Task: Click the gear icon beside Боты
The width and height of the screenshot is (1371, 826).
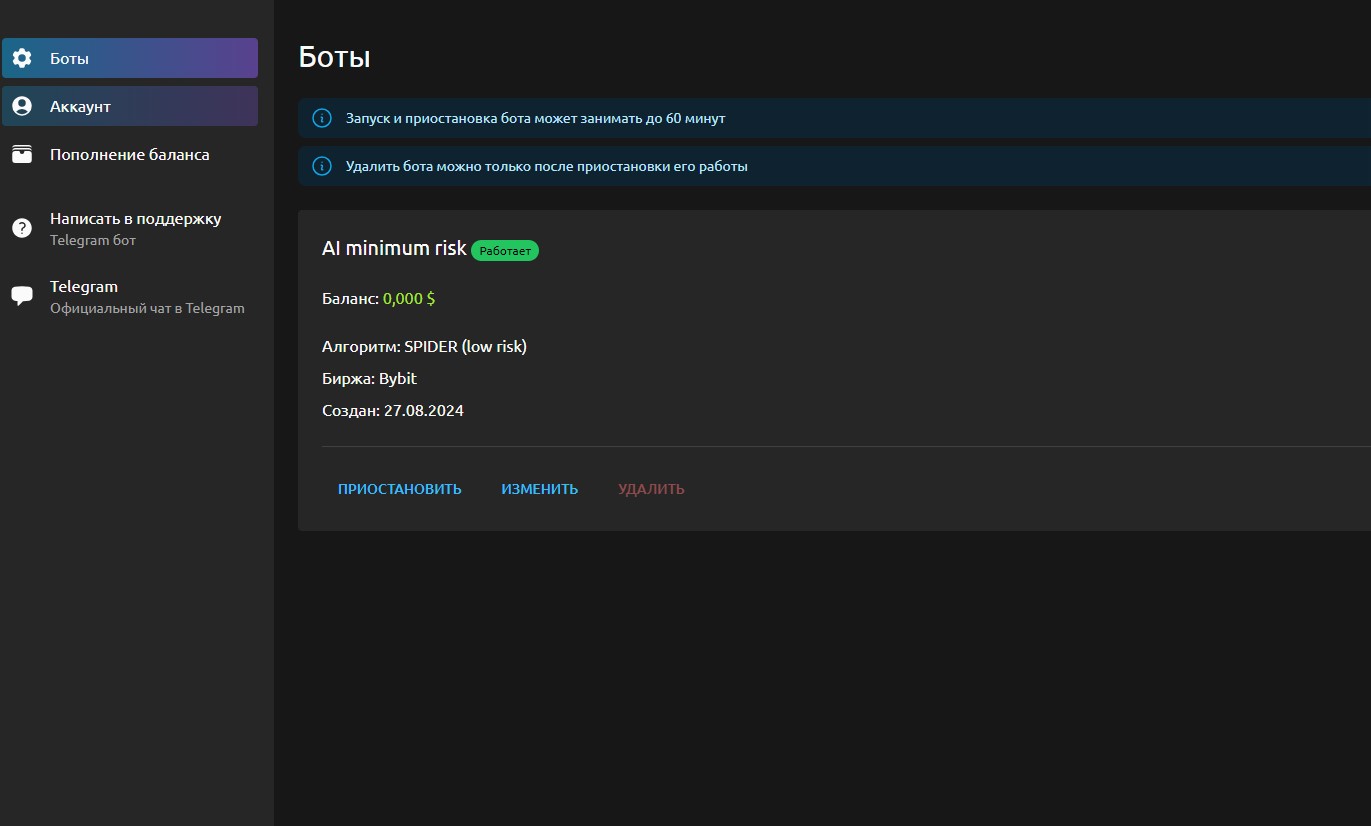Action: 22,58
